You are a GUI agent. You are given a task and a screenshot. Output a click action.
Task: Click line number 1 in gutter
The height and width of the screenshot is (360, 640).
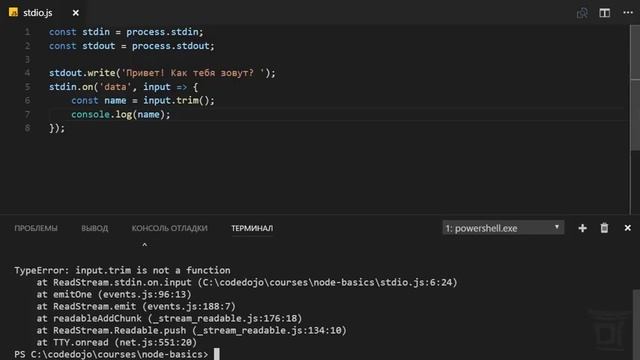click(x=27, y=32)
